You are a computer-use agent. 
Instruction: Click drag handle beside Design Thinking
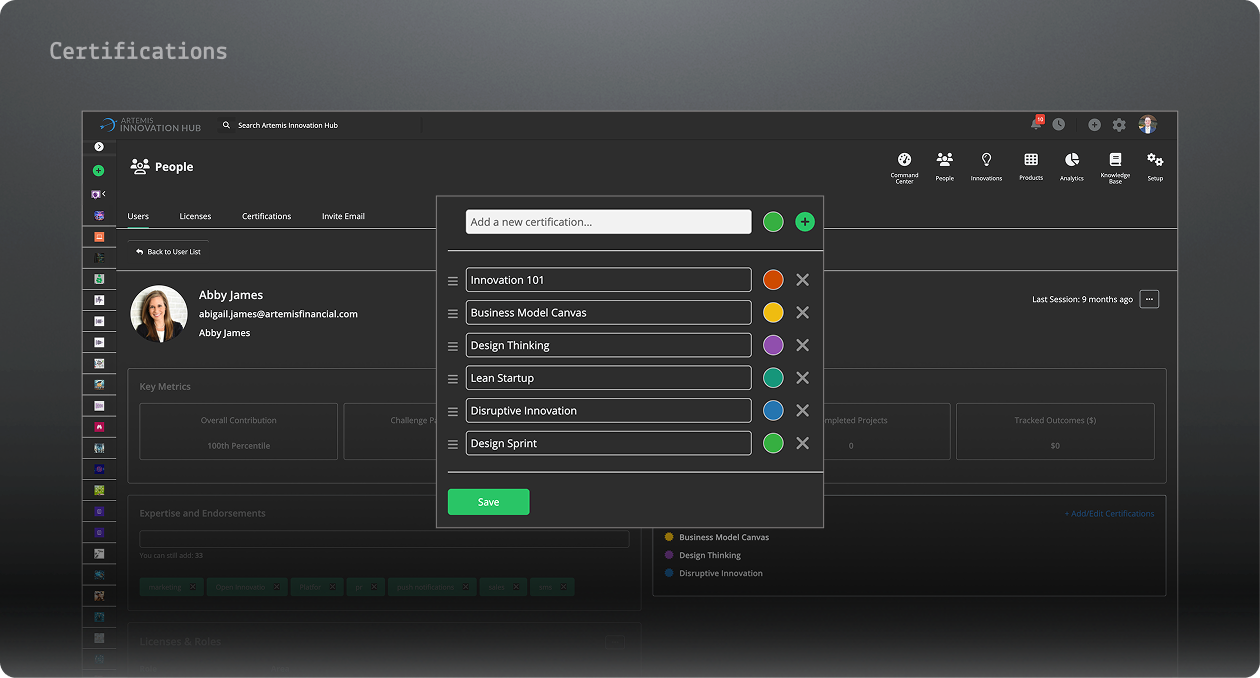coord(453,346)
